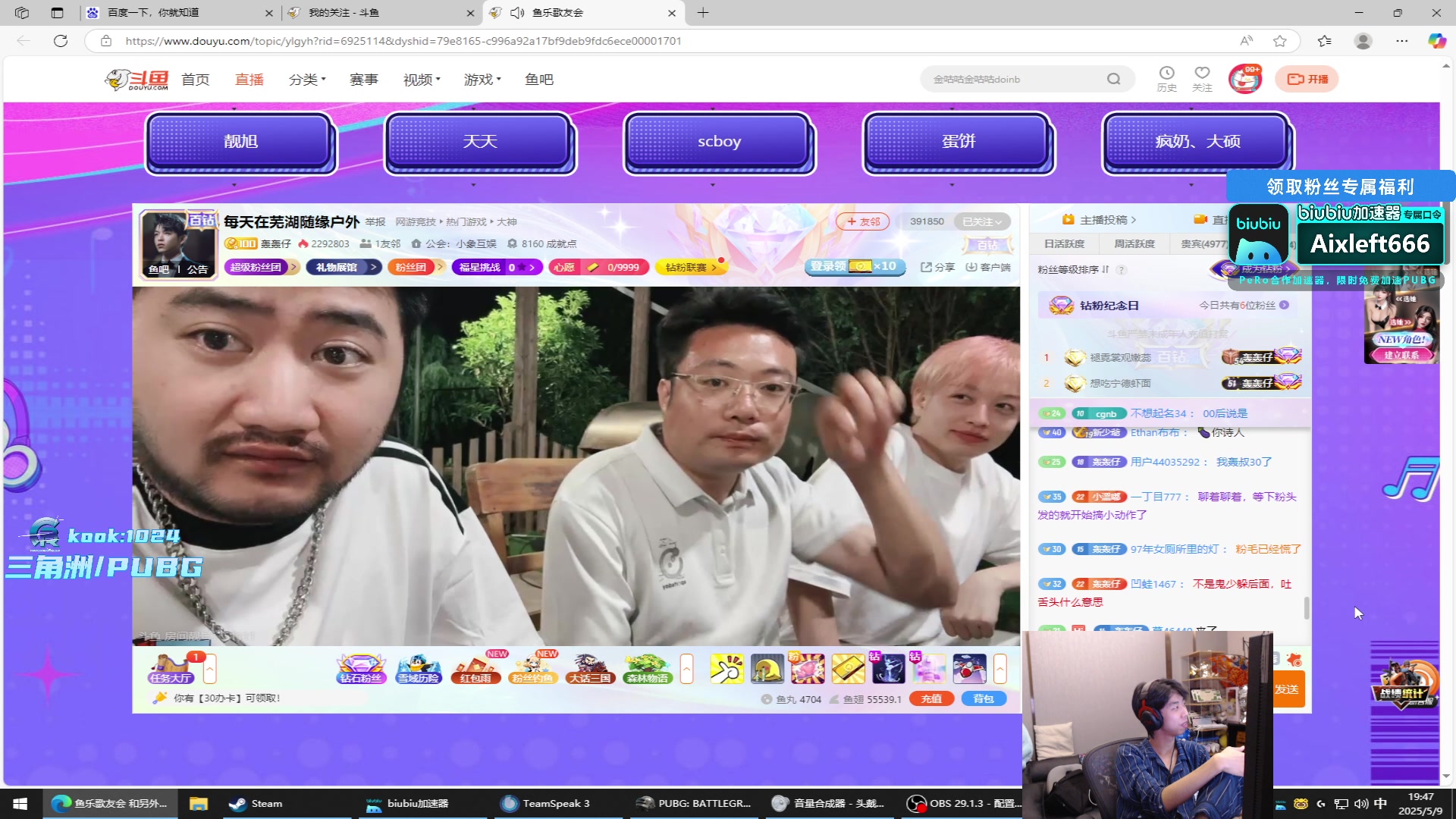1456x819 pixels.
Task: Click browser refresh icon
Action: [x=61, y=41]
